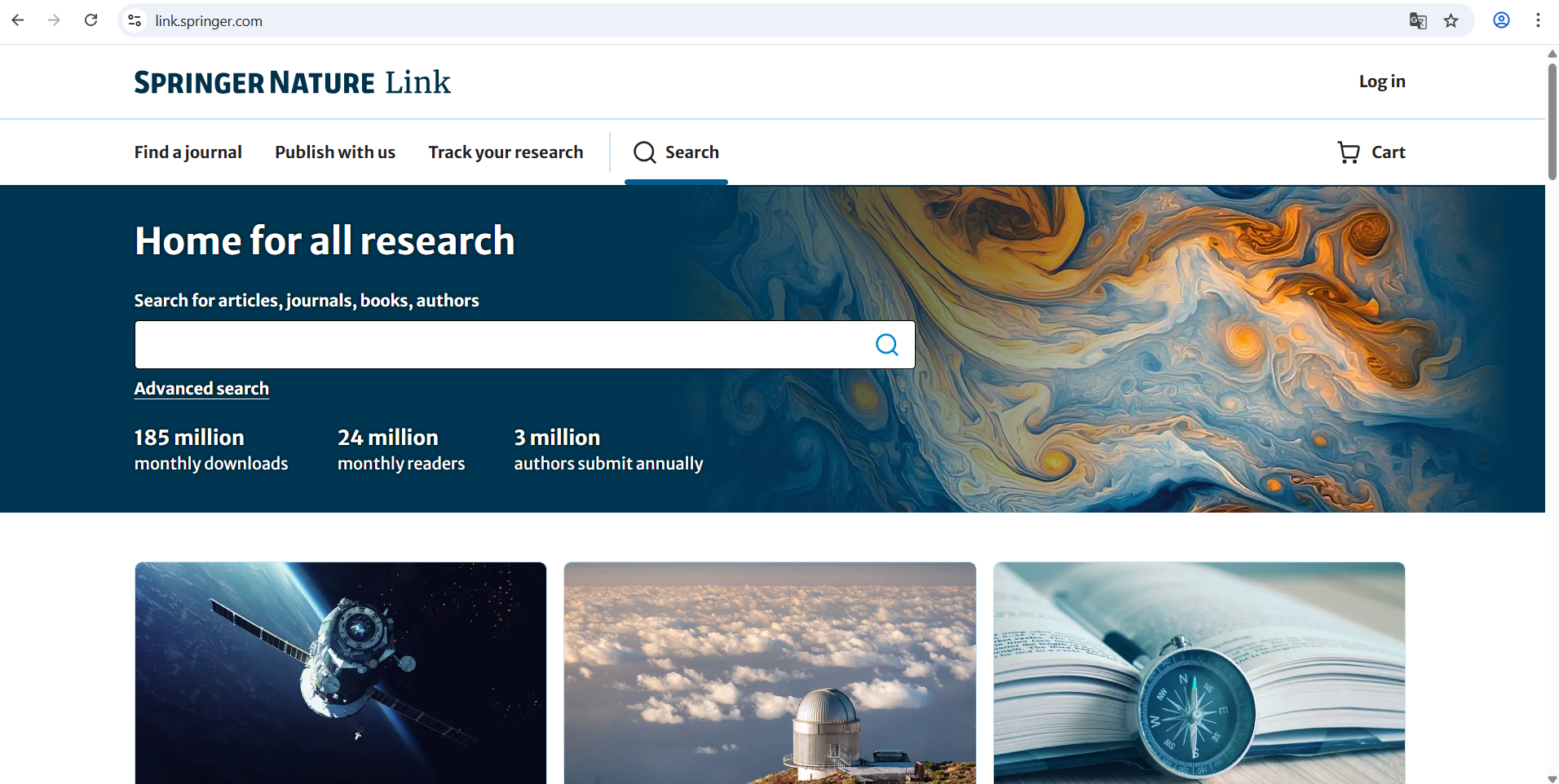
Task: Expand the Search menu in navigation
Action: 676,152
